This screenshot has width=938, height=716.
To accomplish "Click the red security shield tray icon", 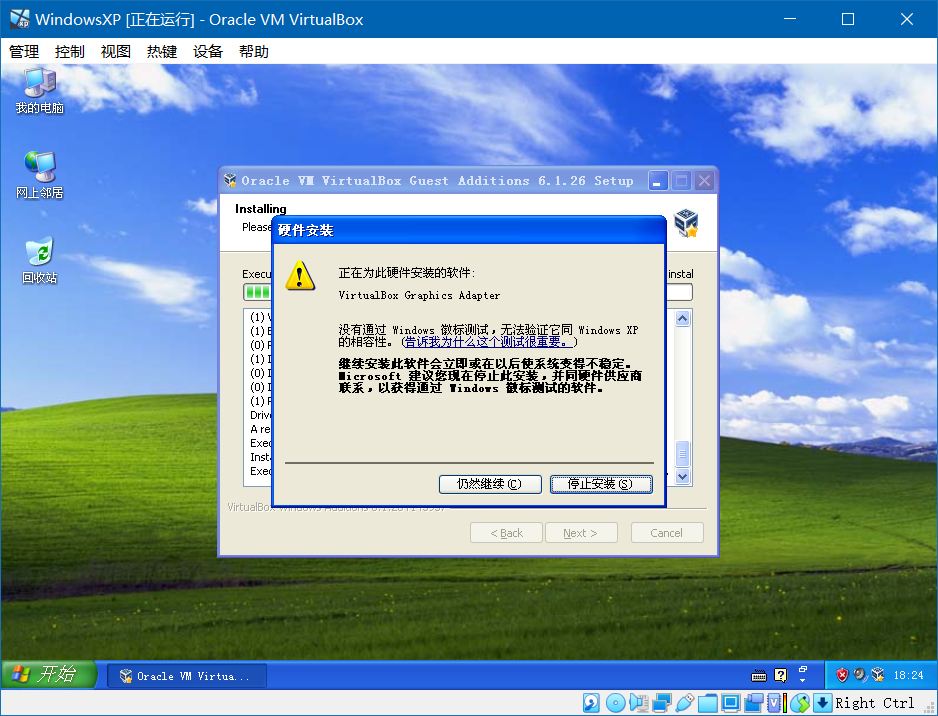I will tap(842, 675).
